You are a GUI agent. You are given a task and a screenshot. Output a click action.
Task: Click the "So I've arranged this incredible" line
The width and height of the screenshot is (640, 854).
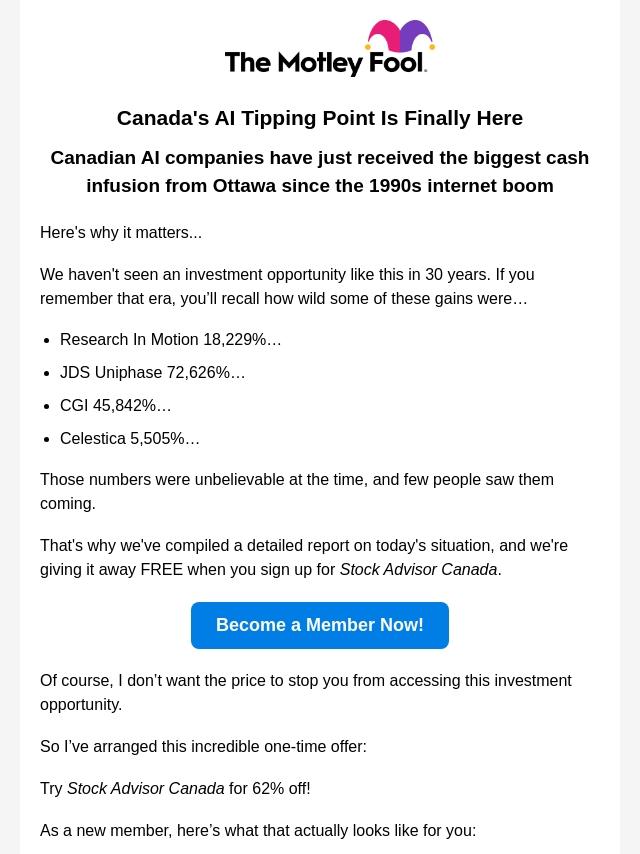203,746
